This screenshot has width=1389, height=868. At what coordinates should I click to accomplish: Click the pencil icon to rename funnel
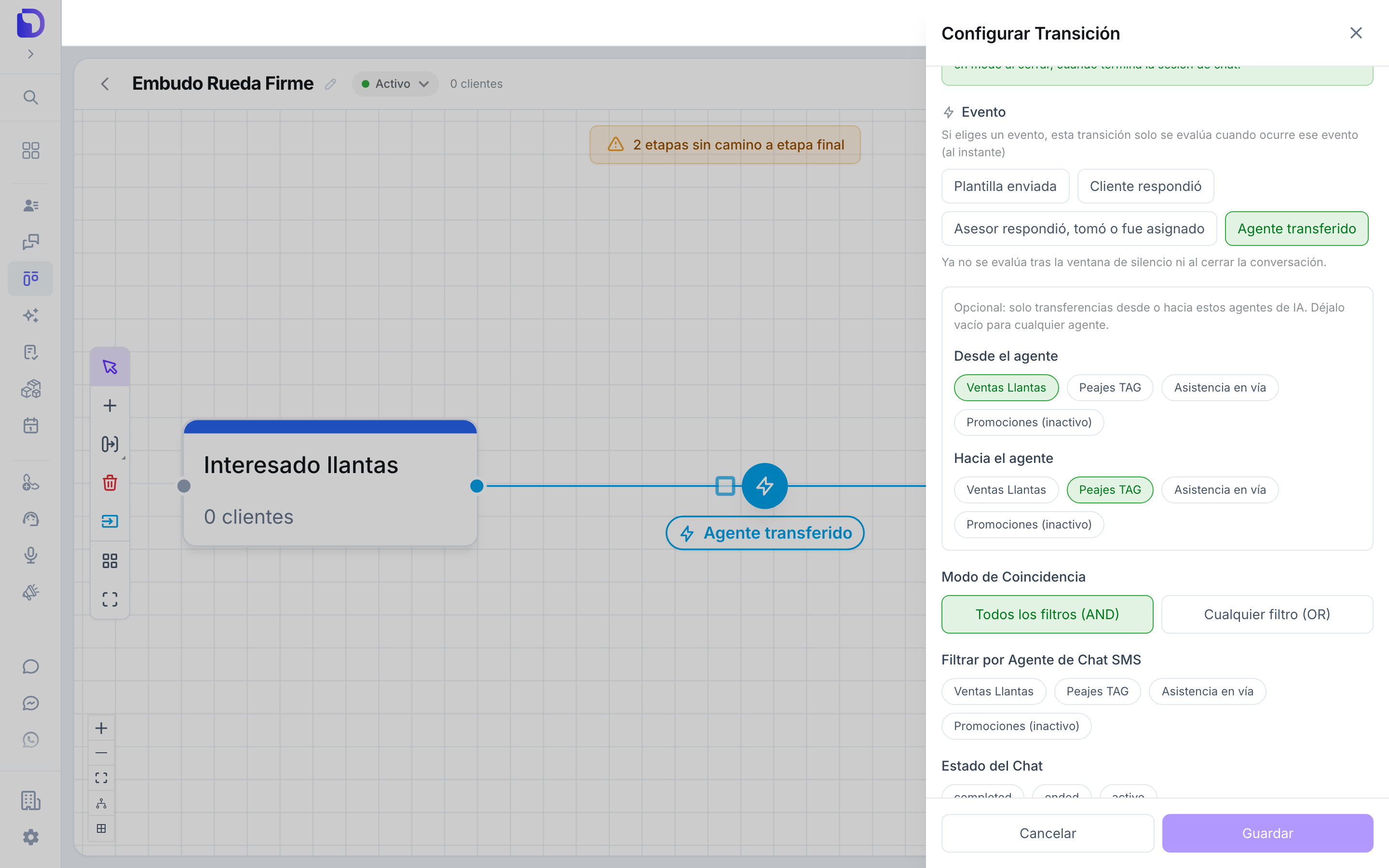(330, 84)
